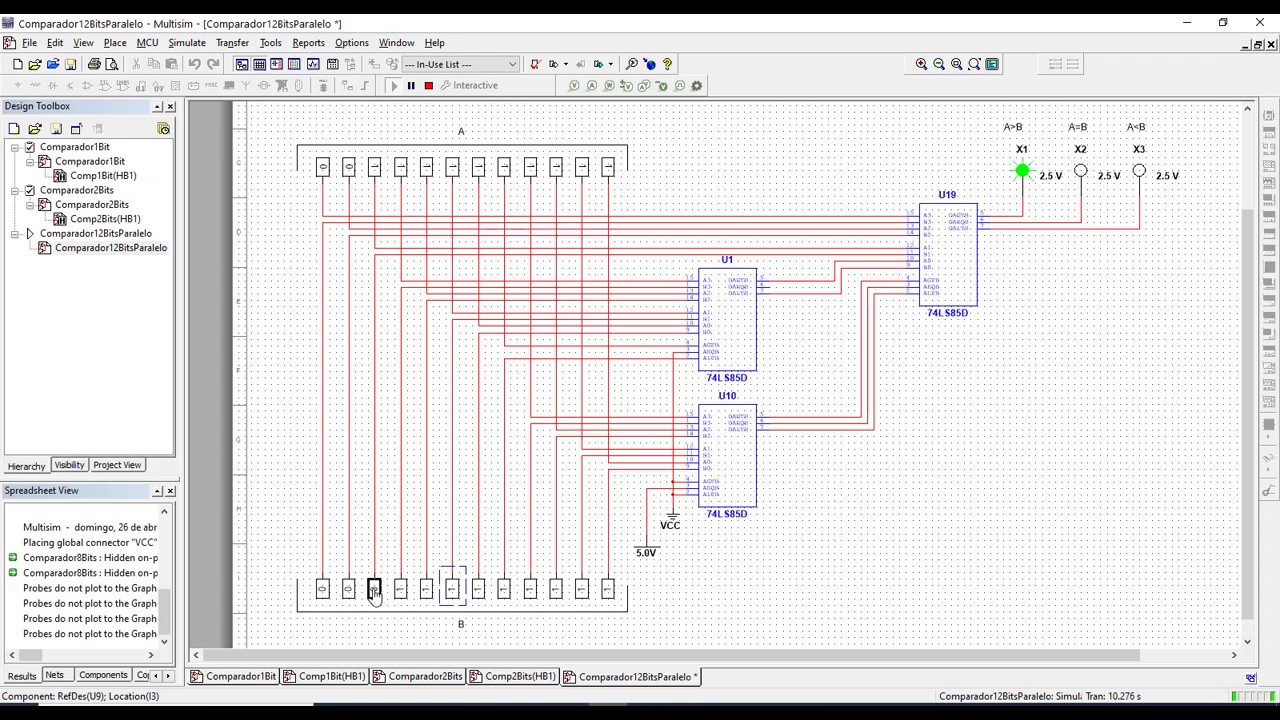1280x720 pixels.
Task: Pin the Design Toolbox panel
Action: click(157, 107)
